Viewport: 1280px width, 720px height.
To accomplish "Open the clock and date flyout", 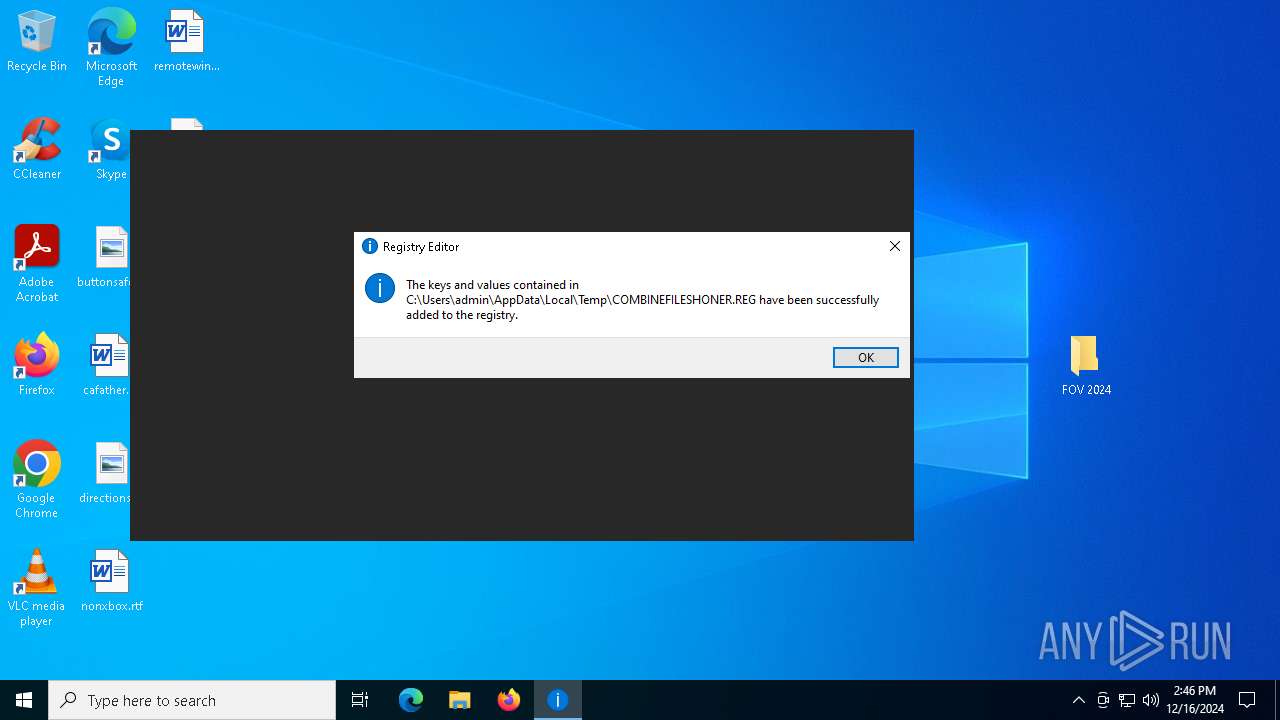I will pyautogui.click(x=1195, y=700).
